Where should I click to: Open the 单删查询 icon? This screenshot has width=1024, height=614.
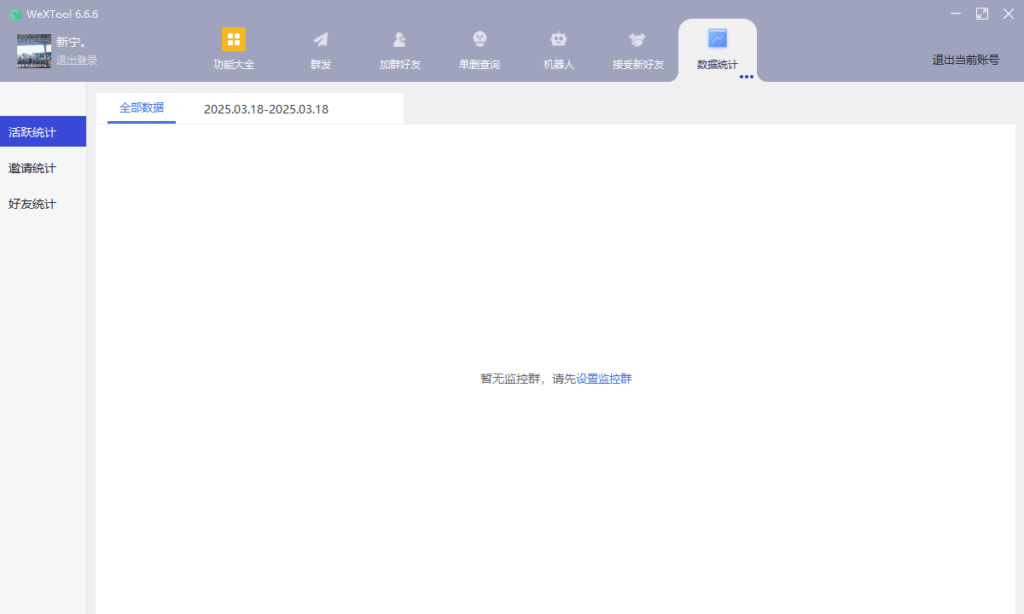tap(479, 40)
